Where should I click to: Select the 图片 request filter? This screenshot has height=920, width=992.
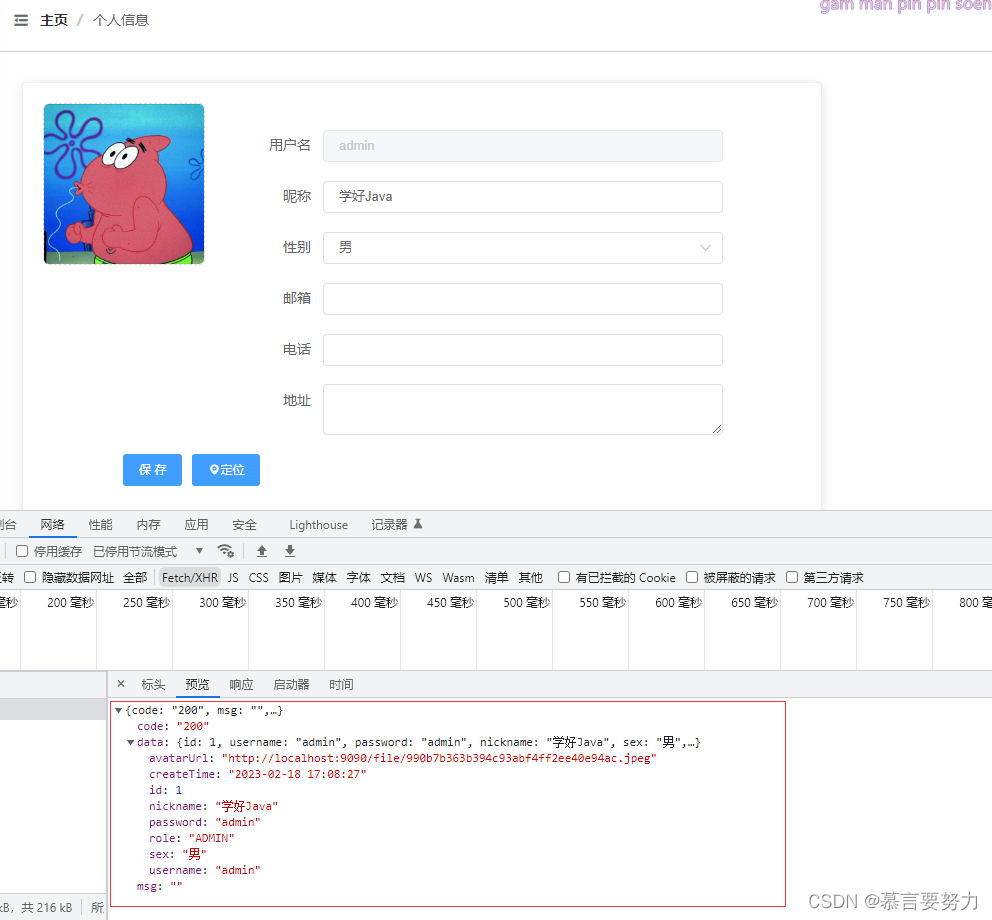[290, 578]
